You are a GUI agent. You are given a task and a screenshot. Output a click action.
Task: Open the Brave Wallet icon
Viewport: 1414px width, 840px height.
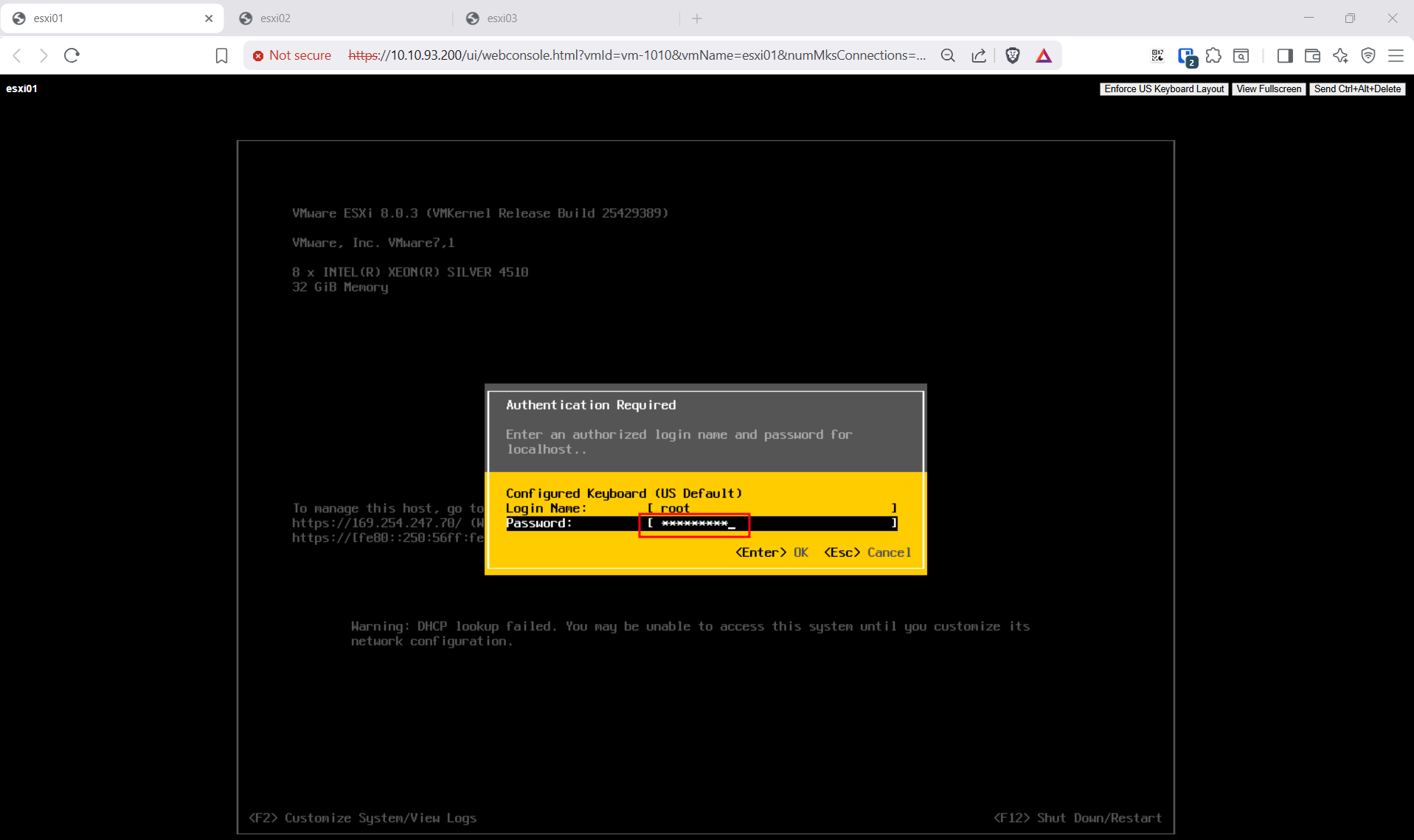point(1312,55)
